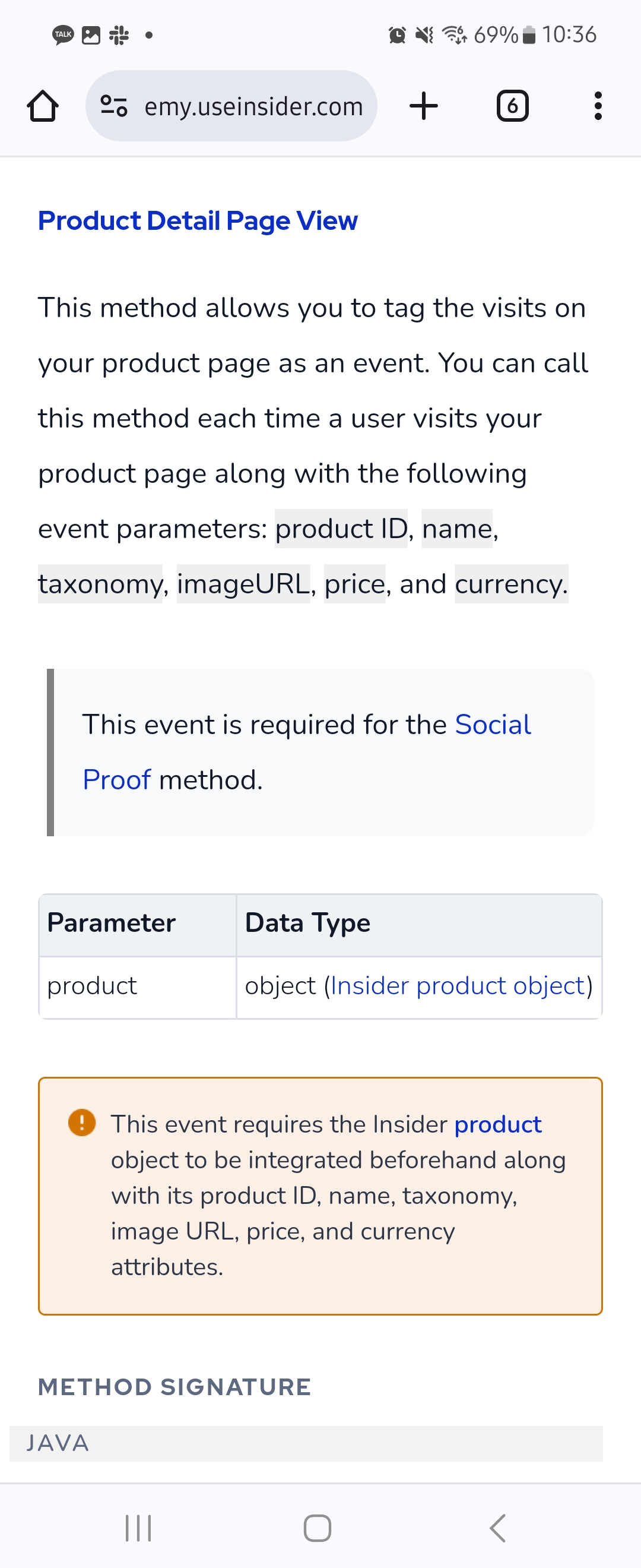The width and height of the screenshot is (641, 1568).
Task: Open the browser three-dot menu
Action: click(x=598, y=106)
